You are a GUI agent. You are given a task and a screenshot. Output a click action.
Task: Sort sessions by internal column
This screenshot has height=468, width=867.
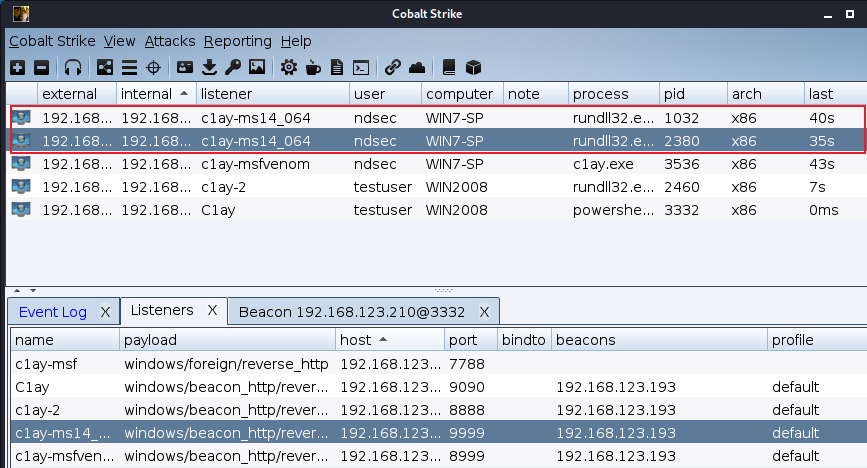(x=156, y=94)
